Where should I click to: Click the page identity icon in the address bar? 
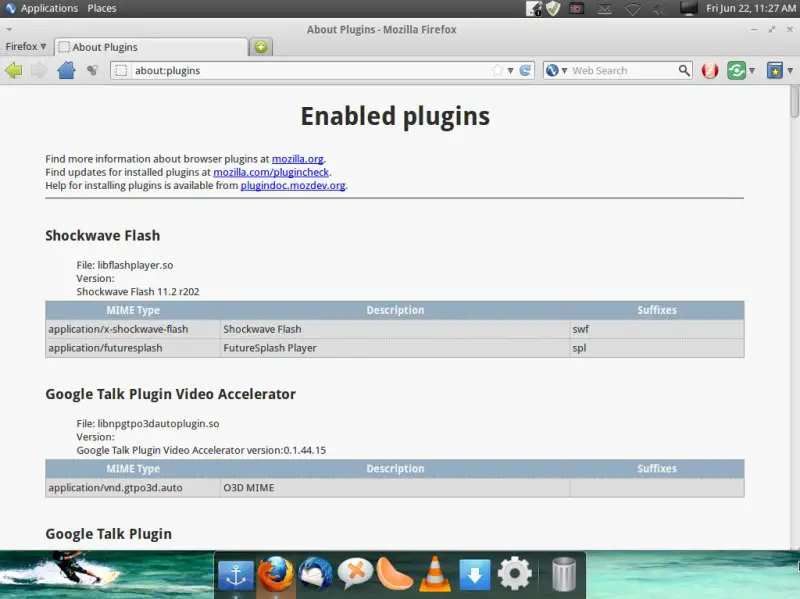121,70
